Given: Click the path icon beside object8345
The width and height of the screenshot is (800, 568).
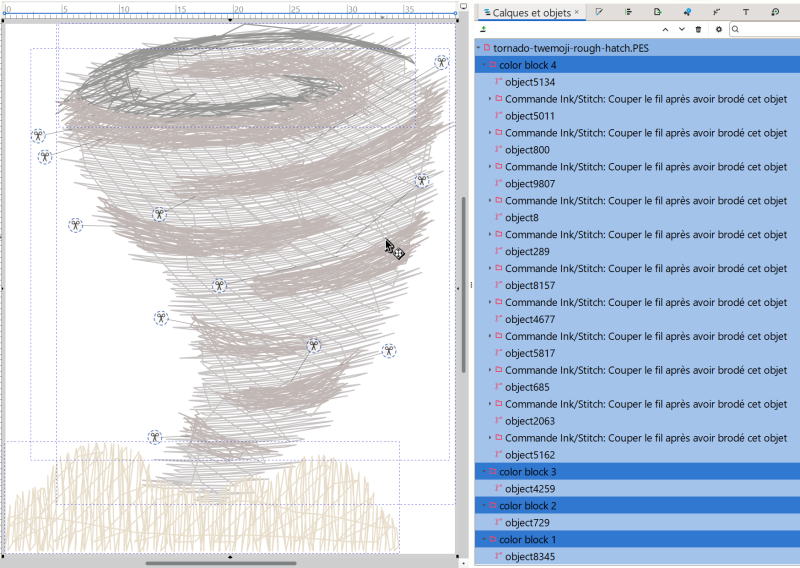Looking at the screenshot, I should [x=498, y=556].
